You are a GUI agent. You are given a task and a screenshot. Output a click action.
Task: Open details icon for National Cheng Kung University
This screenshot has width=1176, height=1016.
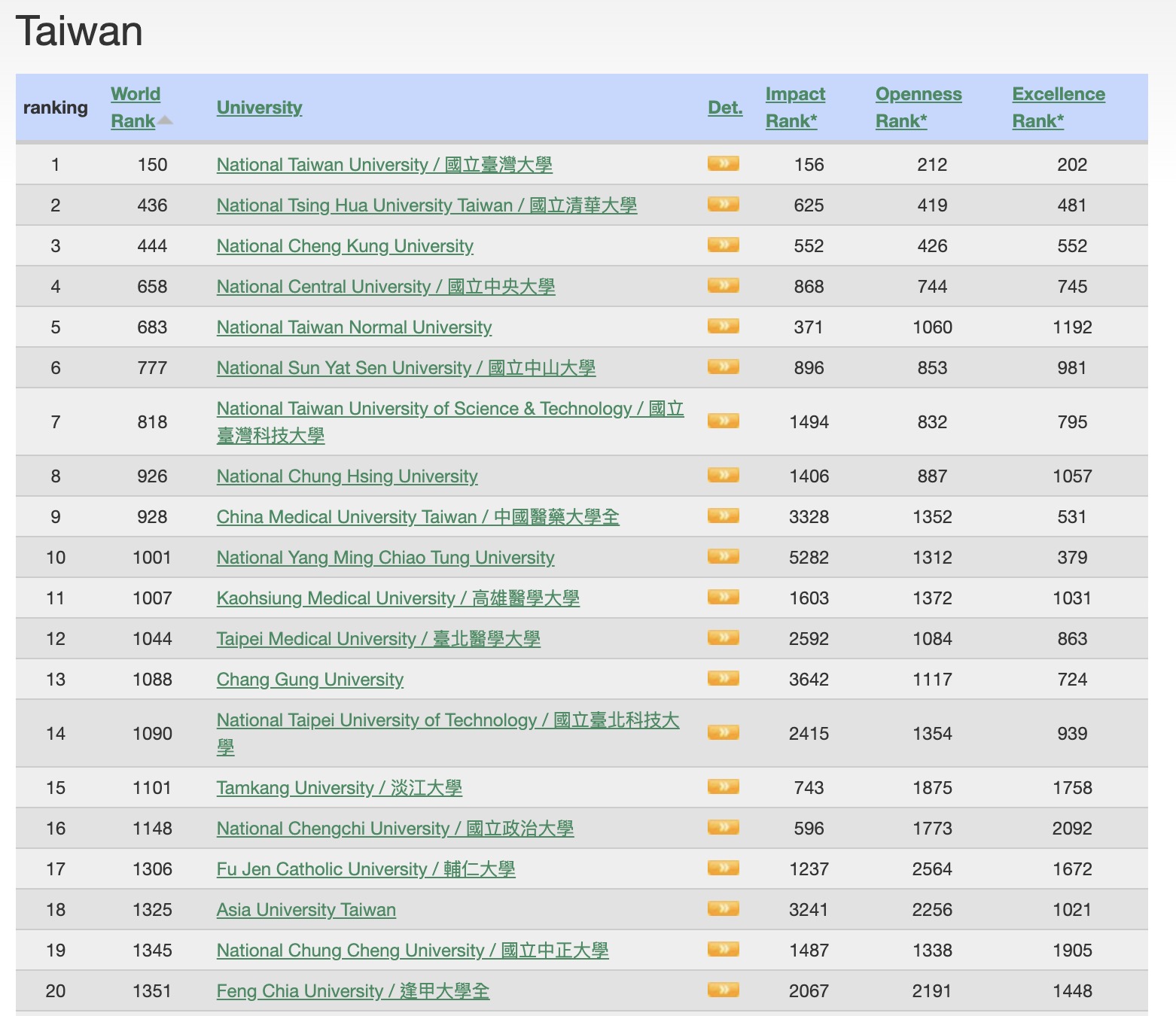click(723, 245)
